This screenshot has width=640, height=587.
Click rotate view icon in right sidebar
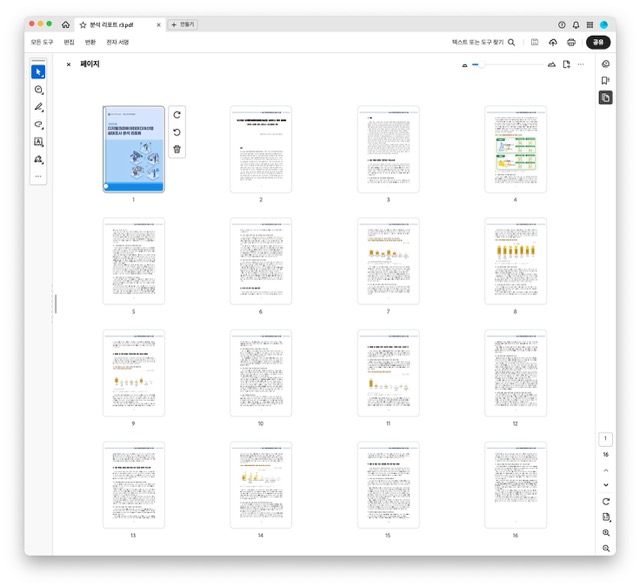[x=606, y=501]
